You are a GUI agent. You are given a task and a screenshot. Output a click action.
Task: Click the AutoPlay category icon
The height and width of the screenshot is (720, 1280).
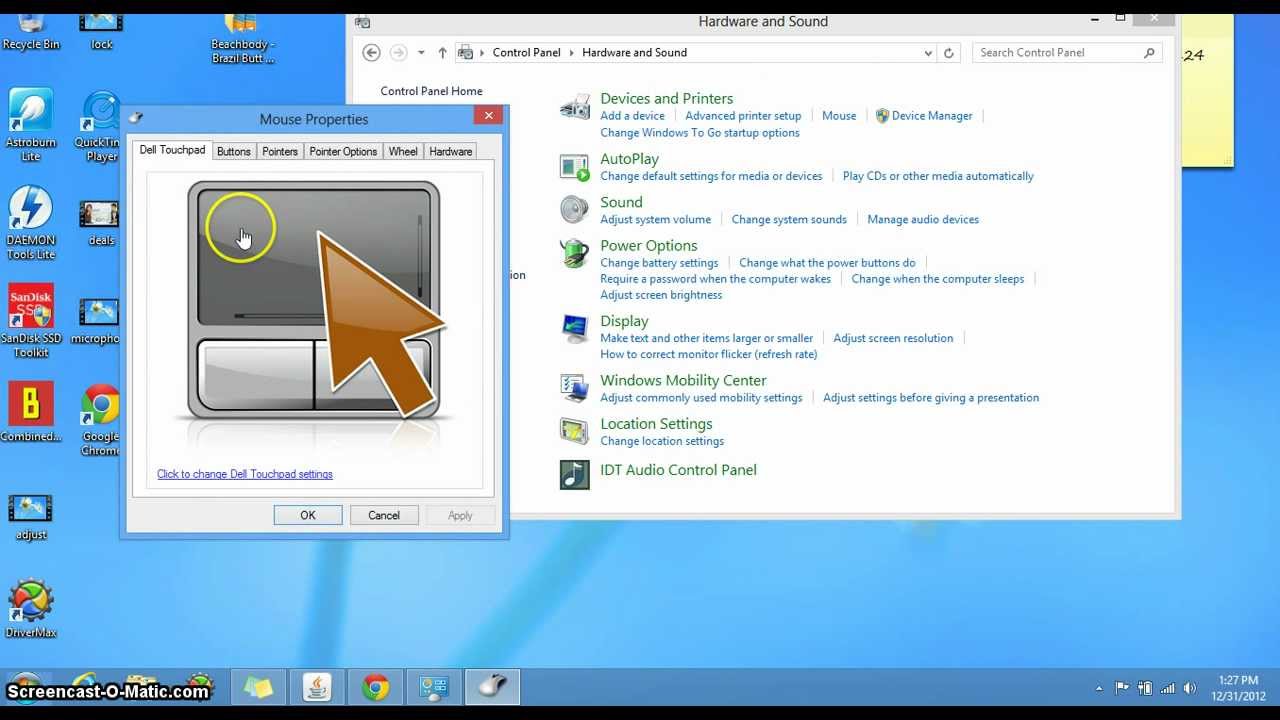575,167
